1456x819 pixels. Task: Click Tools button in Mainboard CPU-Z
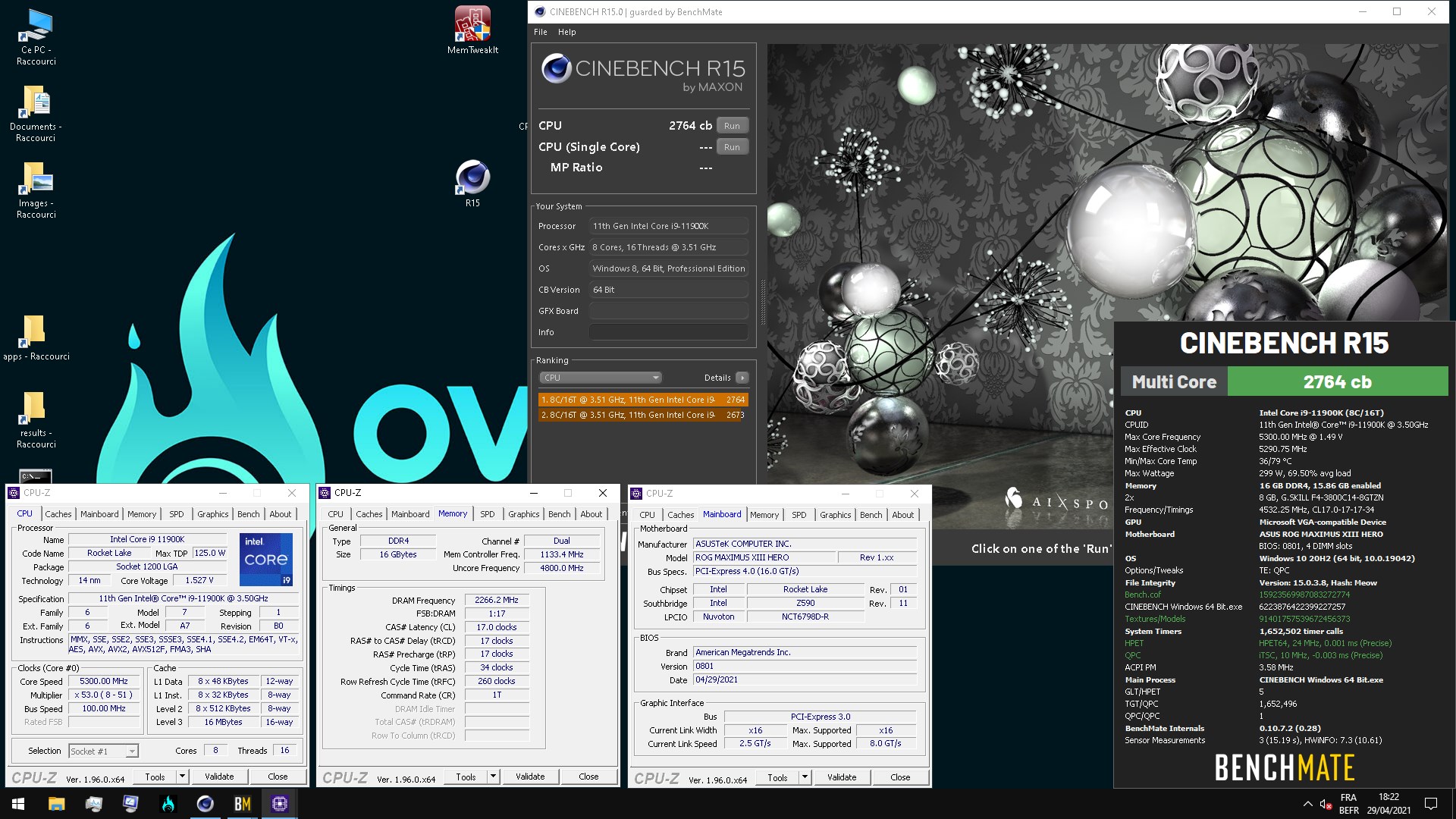(x=777, y=777)
